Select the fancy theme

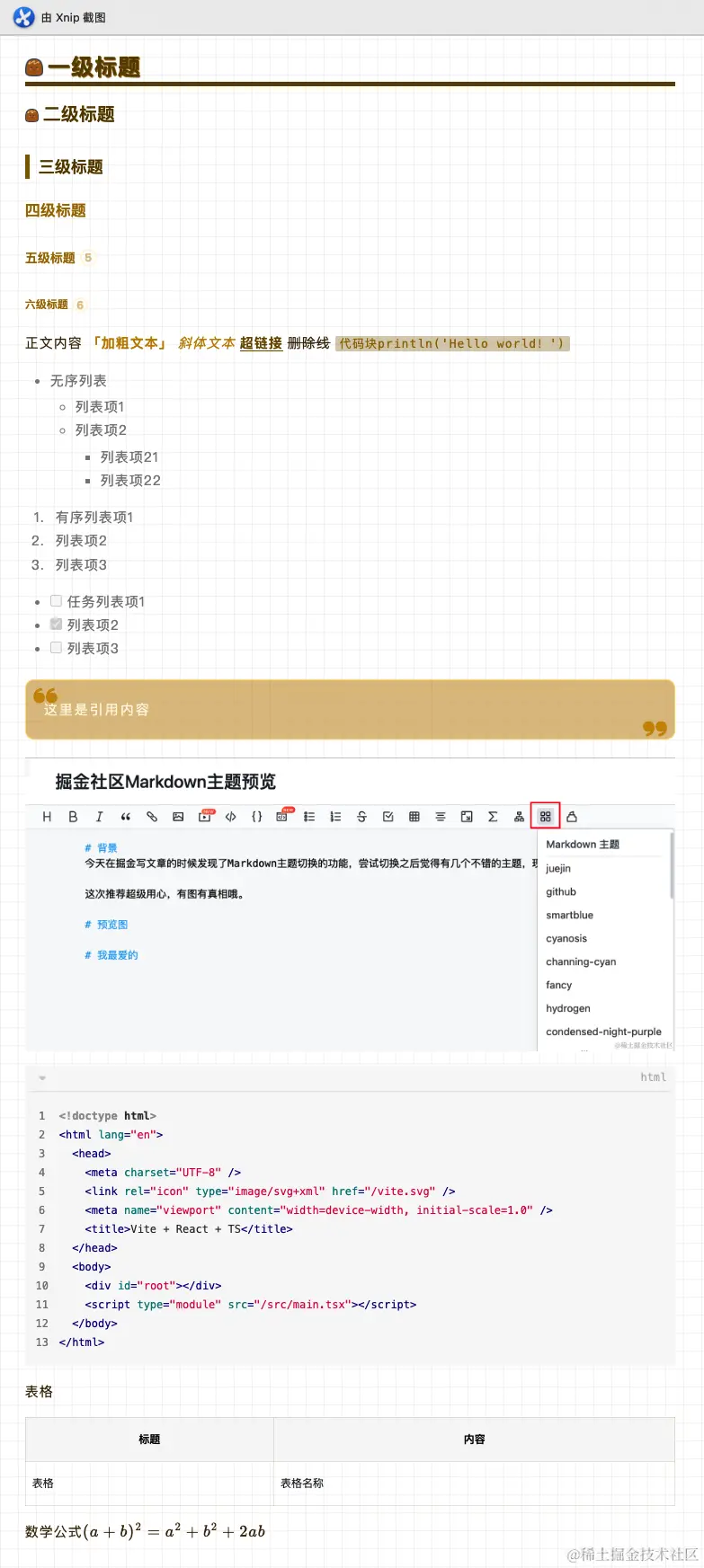click(x=559, y=985)
